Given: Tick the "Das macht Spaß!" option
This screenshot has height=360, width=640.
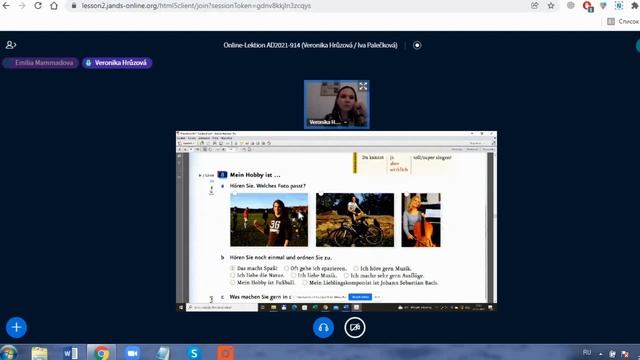Looking at the screenshot, I should point(233,268).
